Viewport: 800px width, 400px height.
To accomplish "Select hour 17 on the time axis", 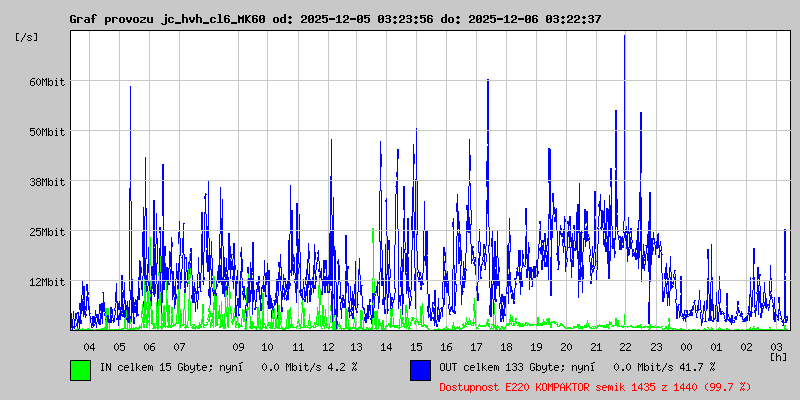I will tap(477, 346).
